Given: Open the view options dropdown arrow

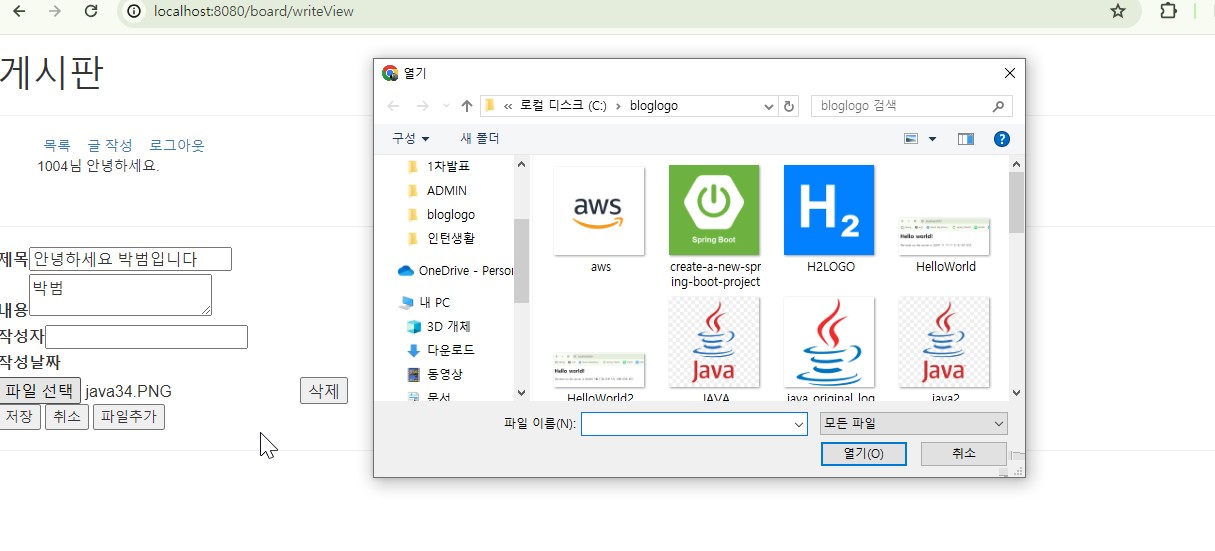Looking at the screenshot, I should point(933,139).
